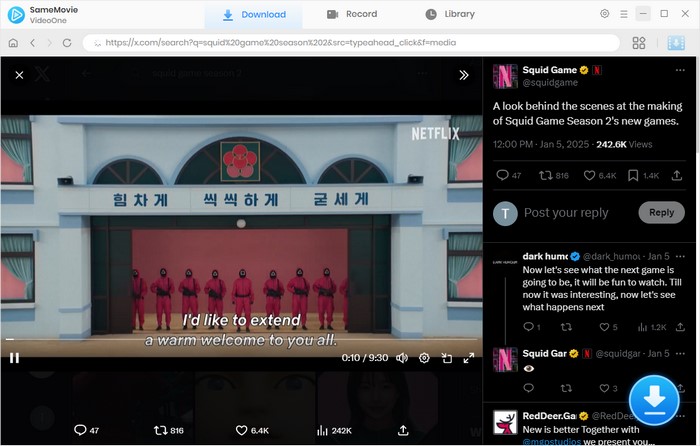Pause the playing video
Image resolution: width=700 pixels, height=446 pixels.
click(14, 358)
